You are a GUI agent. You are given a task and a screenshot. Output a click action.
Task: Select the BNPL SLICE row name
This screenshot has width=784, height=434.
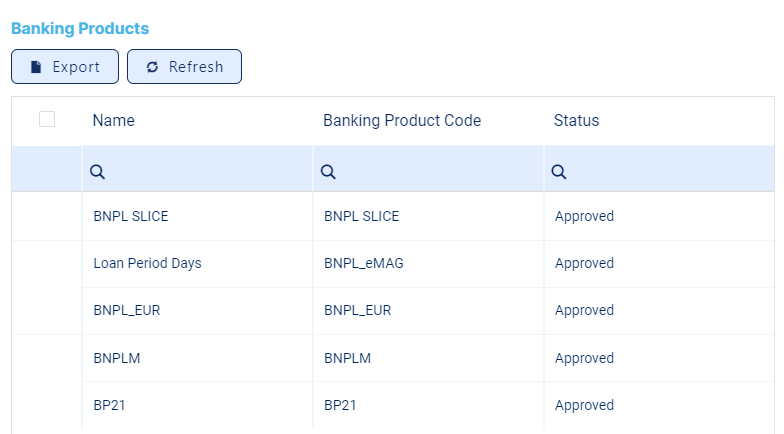(130, 216)
